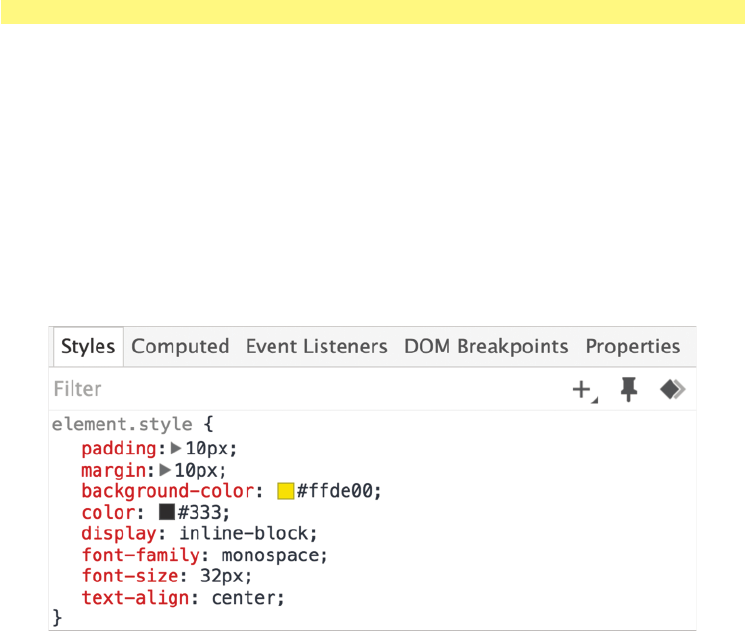The width and height of the screenshot is (745, 631).
Task: Edit the font-family value monospace
Action: (x=274, y=554)
